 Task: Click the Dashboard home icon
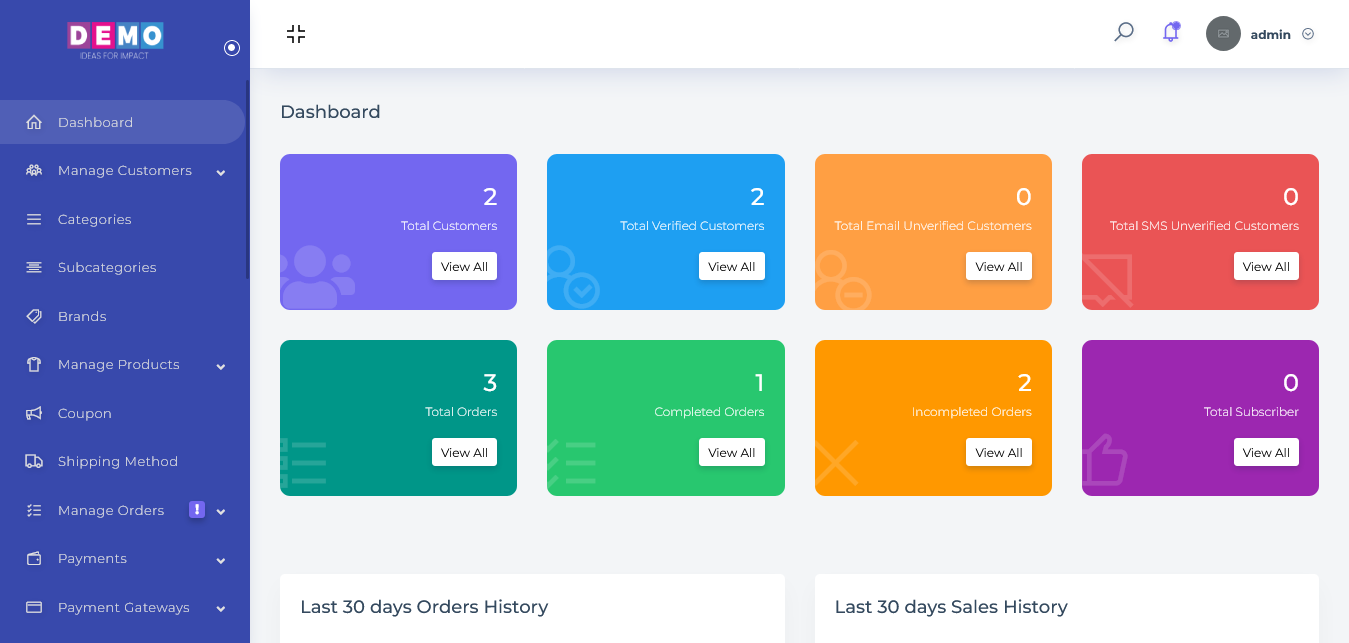34,122
